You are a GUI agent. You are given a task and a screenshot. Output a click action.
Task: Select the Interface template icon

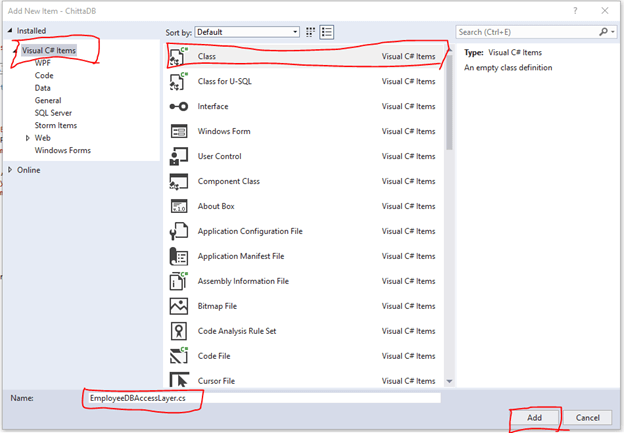click(179, 107)
